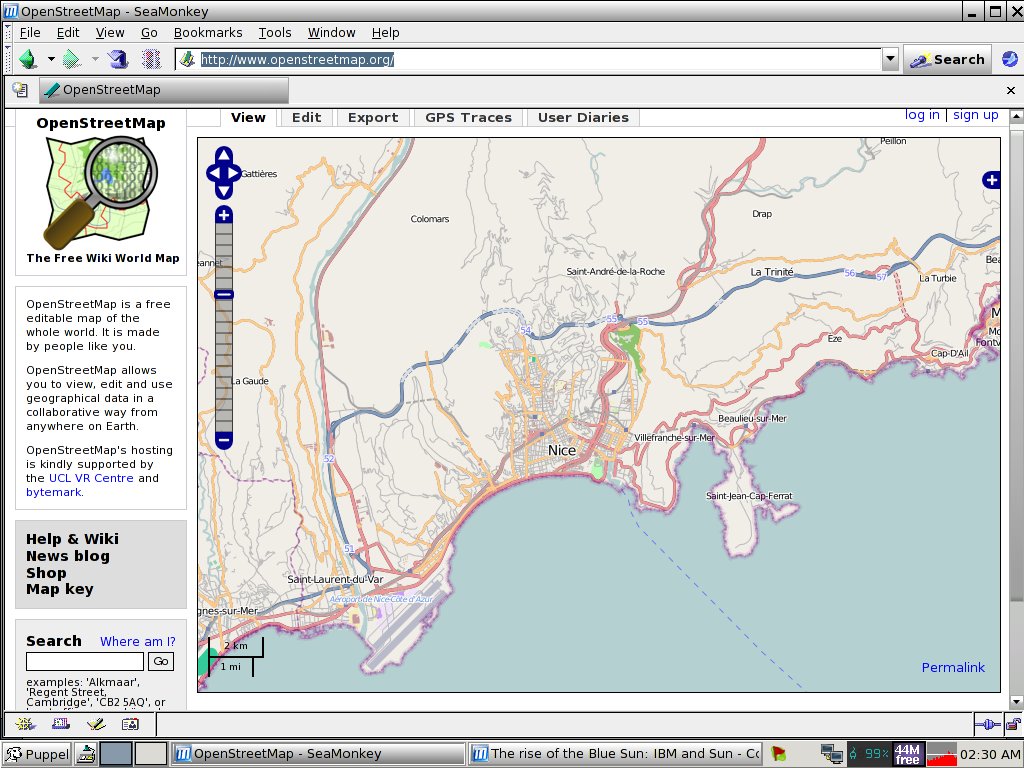The image size is (1024, 768).
Task: Open the Window menu
Action: (331, 33)
